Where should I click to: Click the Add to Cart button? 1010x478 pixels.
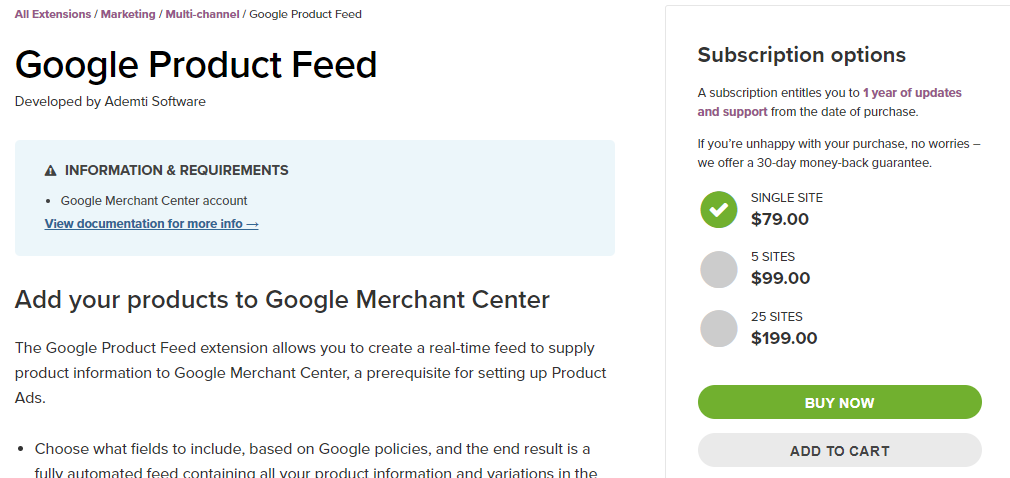[x=839, y=450]
